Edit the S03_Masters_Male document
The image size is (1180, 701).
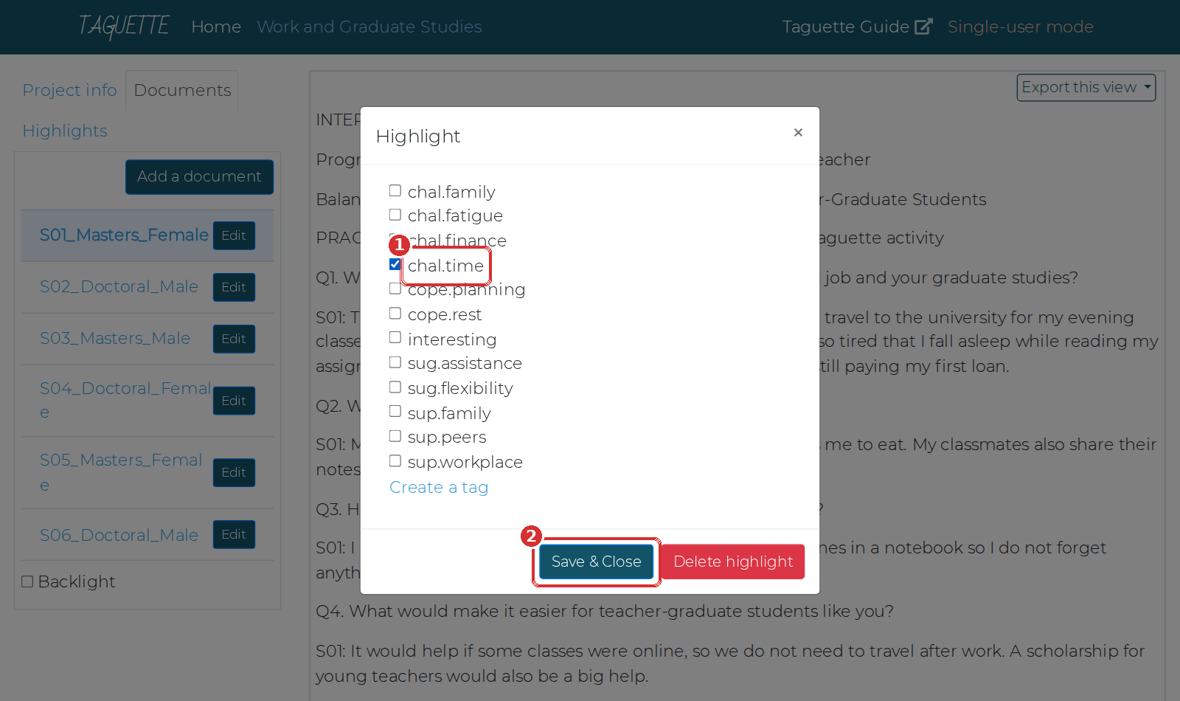234,339
